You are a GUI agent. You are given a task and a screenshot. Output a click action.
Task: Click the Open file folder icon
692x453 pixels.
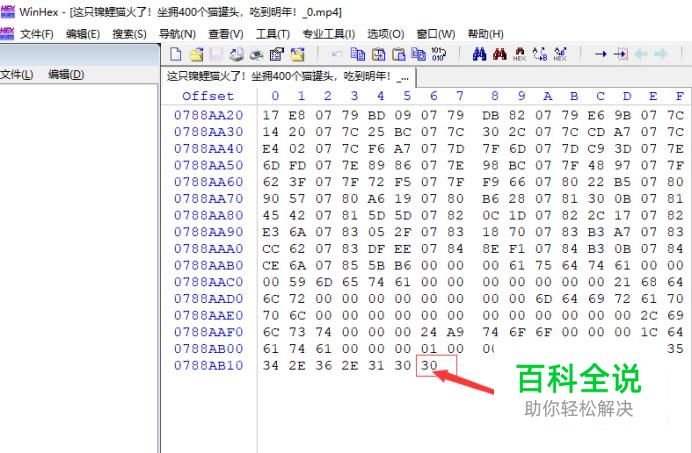pyautogui.click(x=196, y=54)
